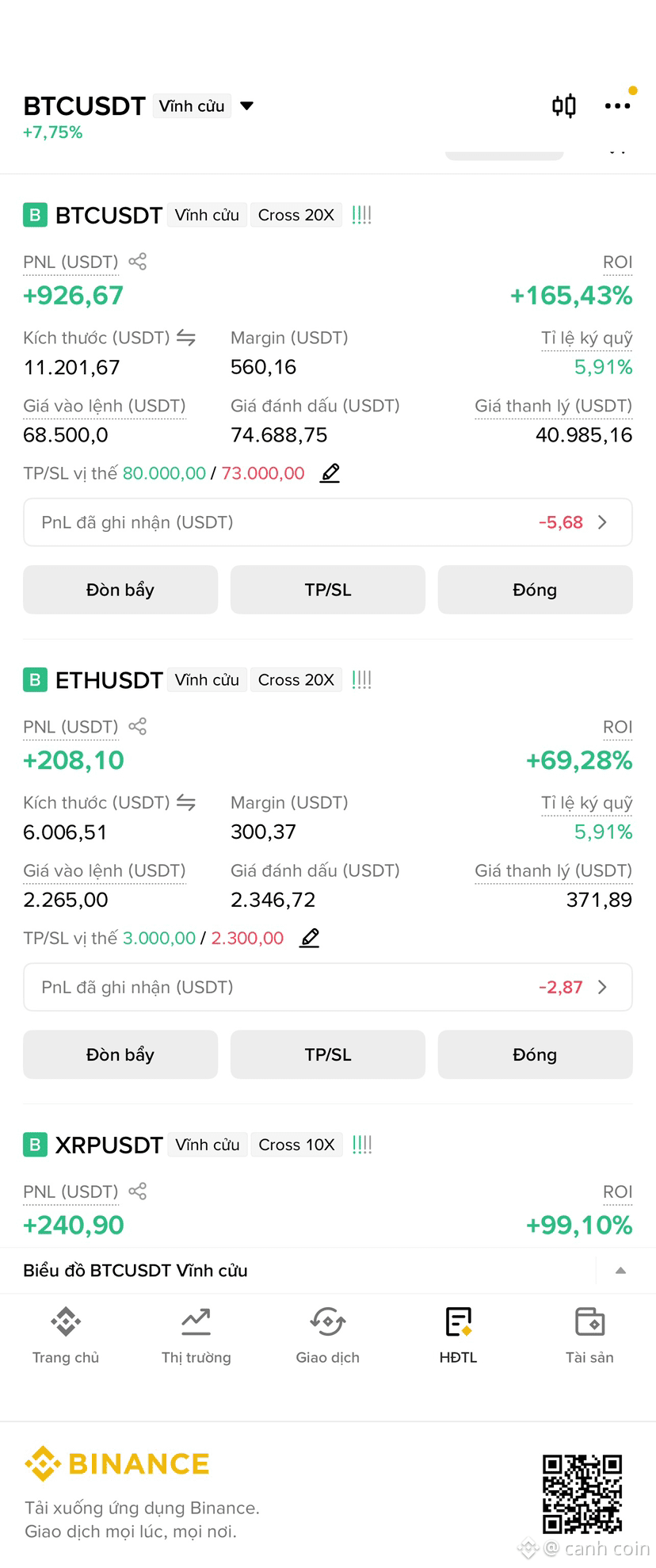Close the BTCUSDT position with Đóng
The width and height of the screenshot is (656, 1568).
tap(535, 590)
